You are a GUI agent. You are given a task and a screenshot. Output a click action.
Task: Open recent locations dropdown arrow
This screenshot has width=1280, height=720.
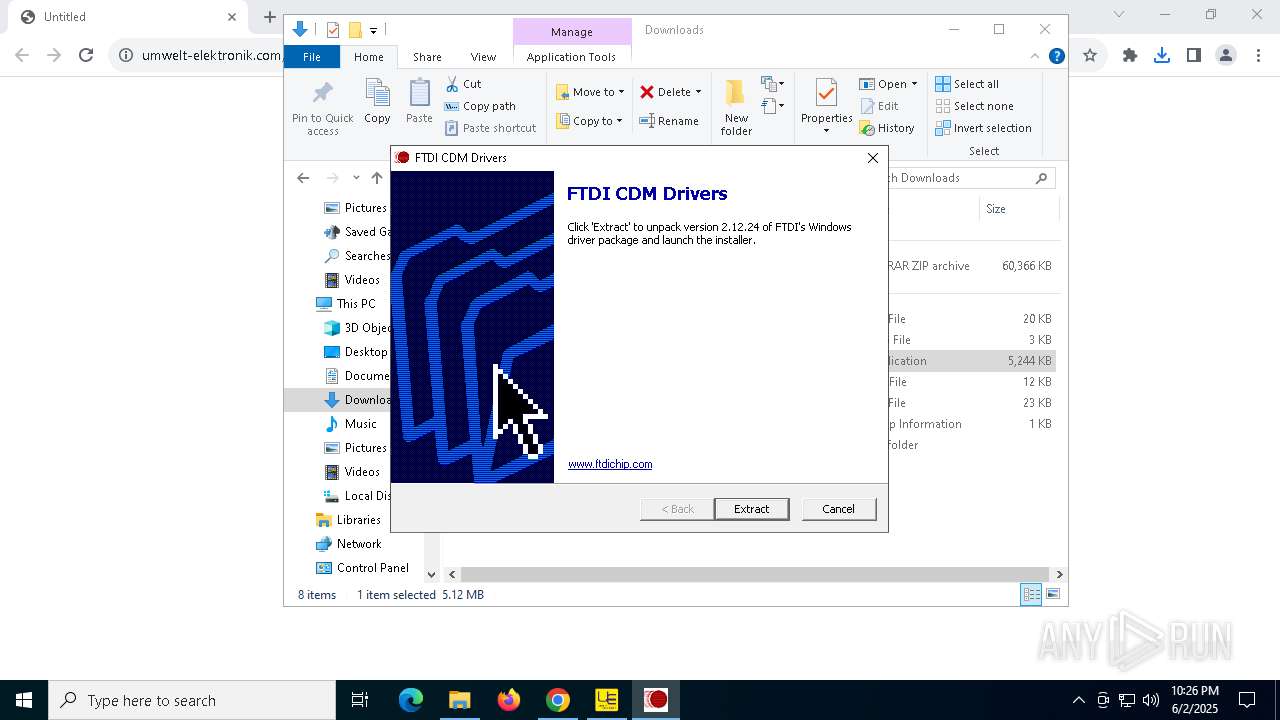356,178
